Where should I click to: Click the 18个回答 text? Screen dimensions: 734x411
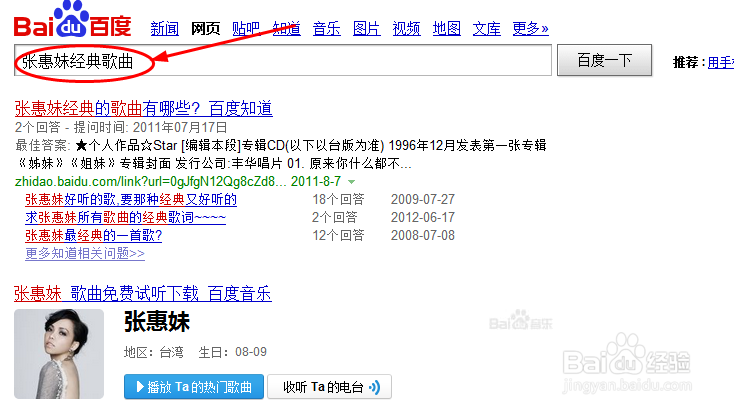coord(338,199)
